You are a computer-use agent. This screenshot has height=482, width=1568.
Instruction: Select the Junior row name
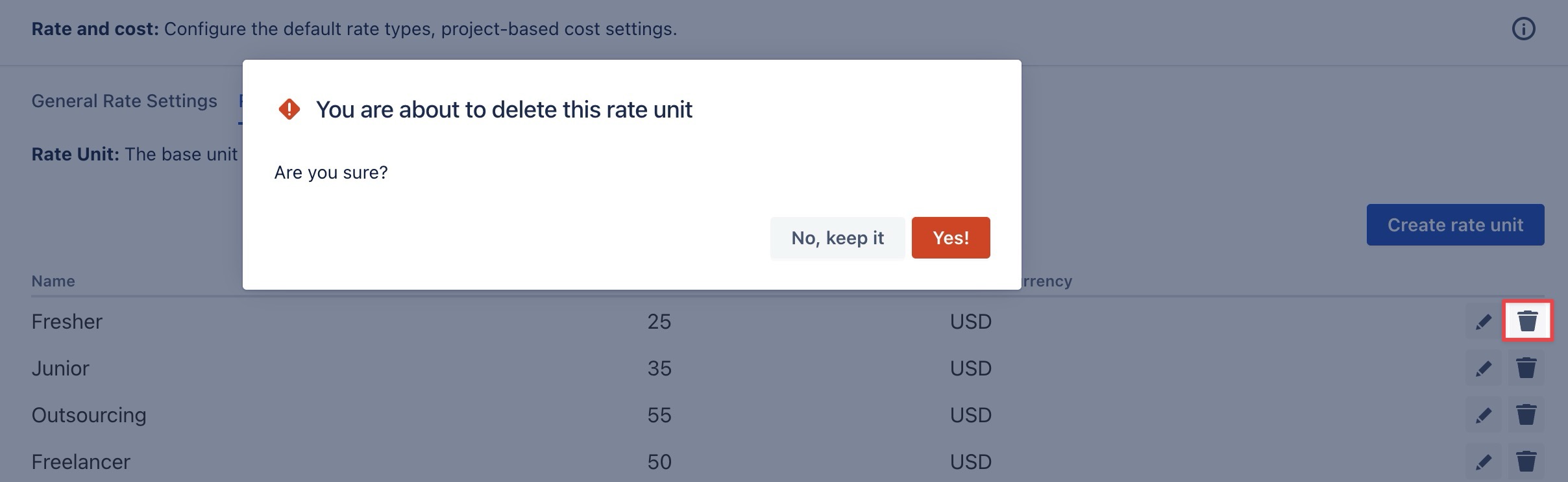[x=60, y=368]
